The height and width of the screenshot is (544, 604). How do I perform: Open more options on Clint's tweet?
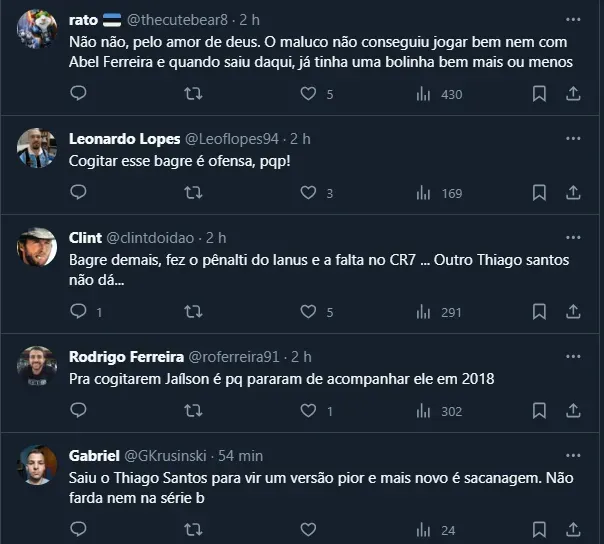coord(573,237)
